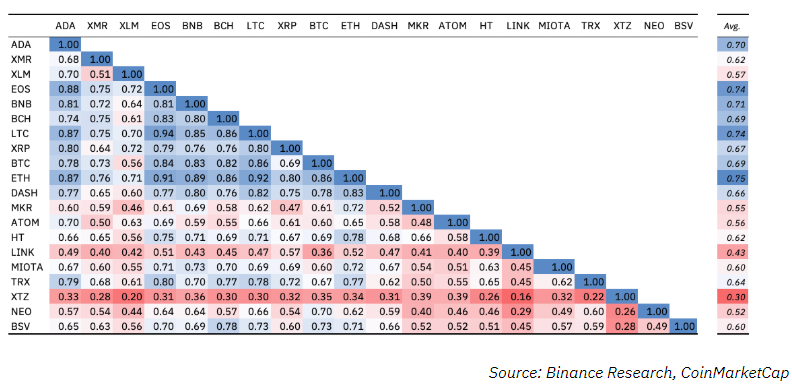Image resolution: width=792 pixels, height=385 pixels.
Task: Click the 0.16 XTZ-LINK correlation cell
Action: (x=518, y=297)
